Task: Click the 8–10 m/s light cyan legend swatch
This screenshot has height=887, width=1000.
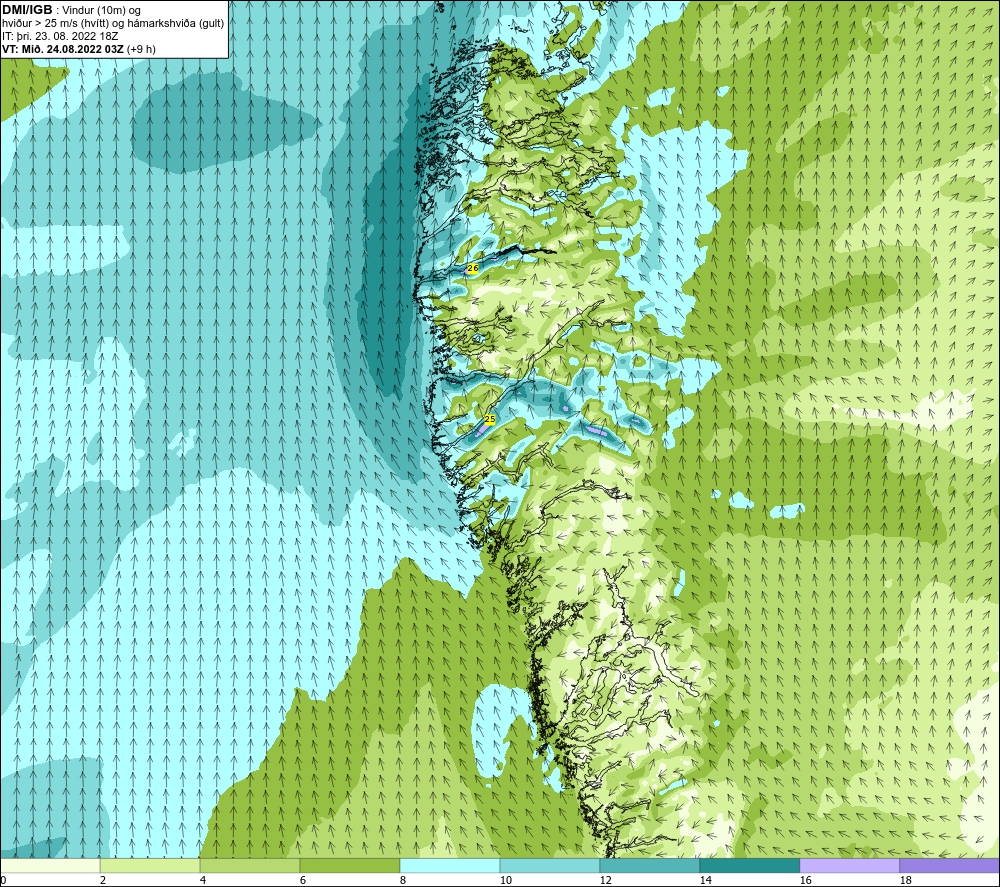Action: (450, 865)
